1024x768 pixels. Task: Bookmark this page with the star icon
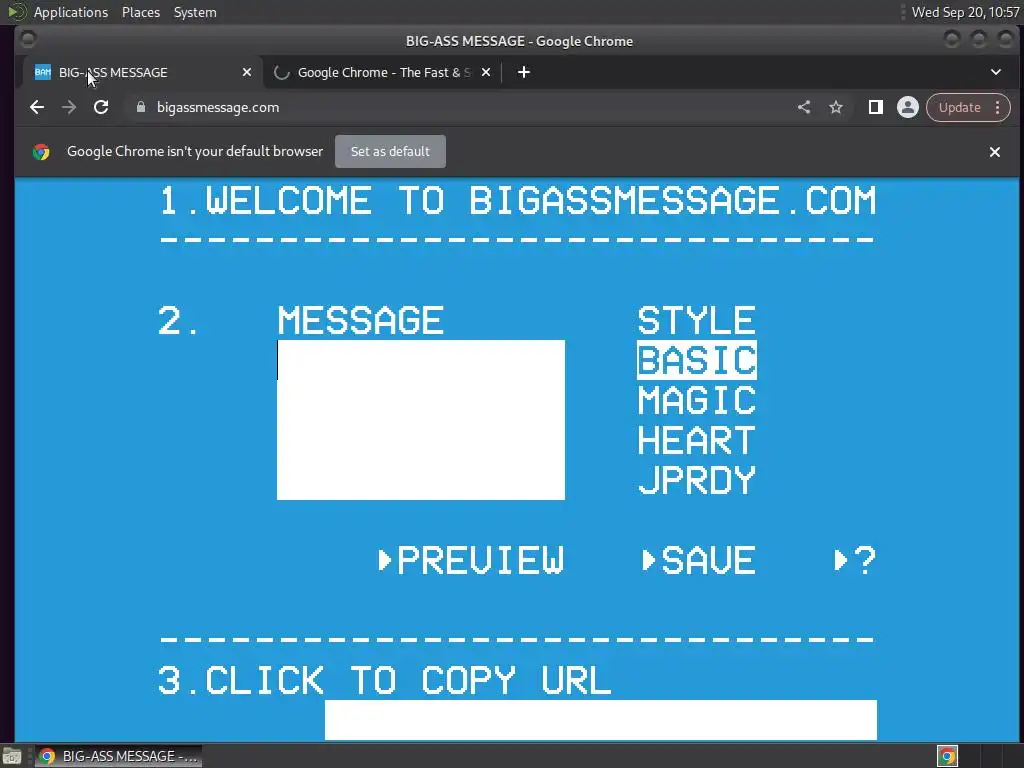tap(836, 107)
